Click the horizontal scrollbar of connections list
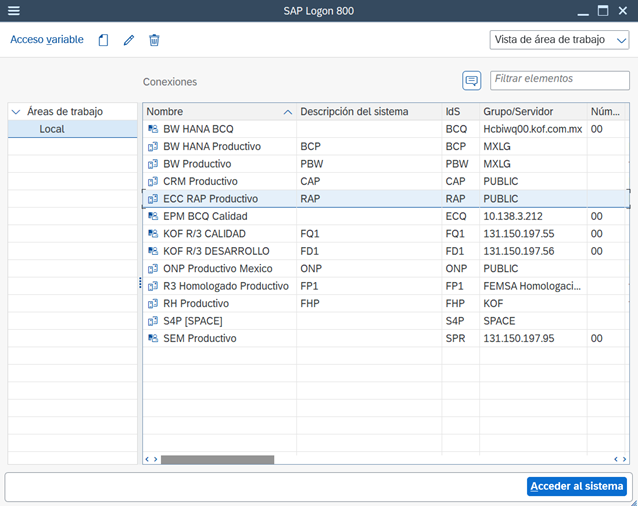The image size is (638, 506). coord(217,460)
